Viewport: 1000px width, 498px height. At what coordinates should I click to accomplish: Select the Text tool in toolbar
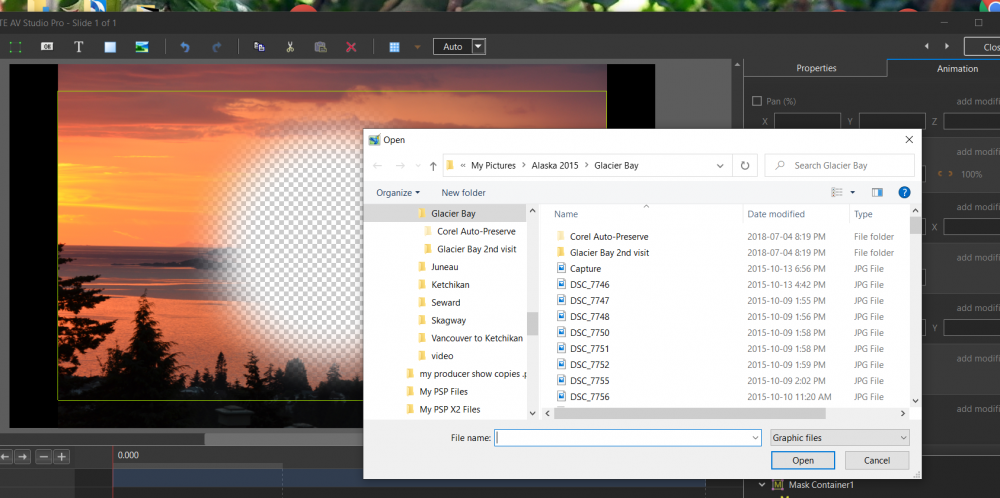click(79, 47)
